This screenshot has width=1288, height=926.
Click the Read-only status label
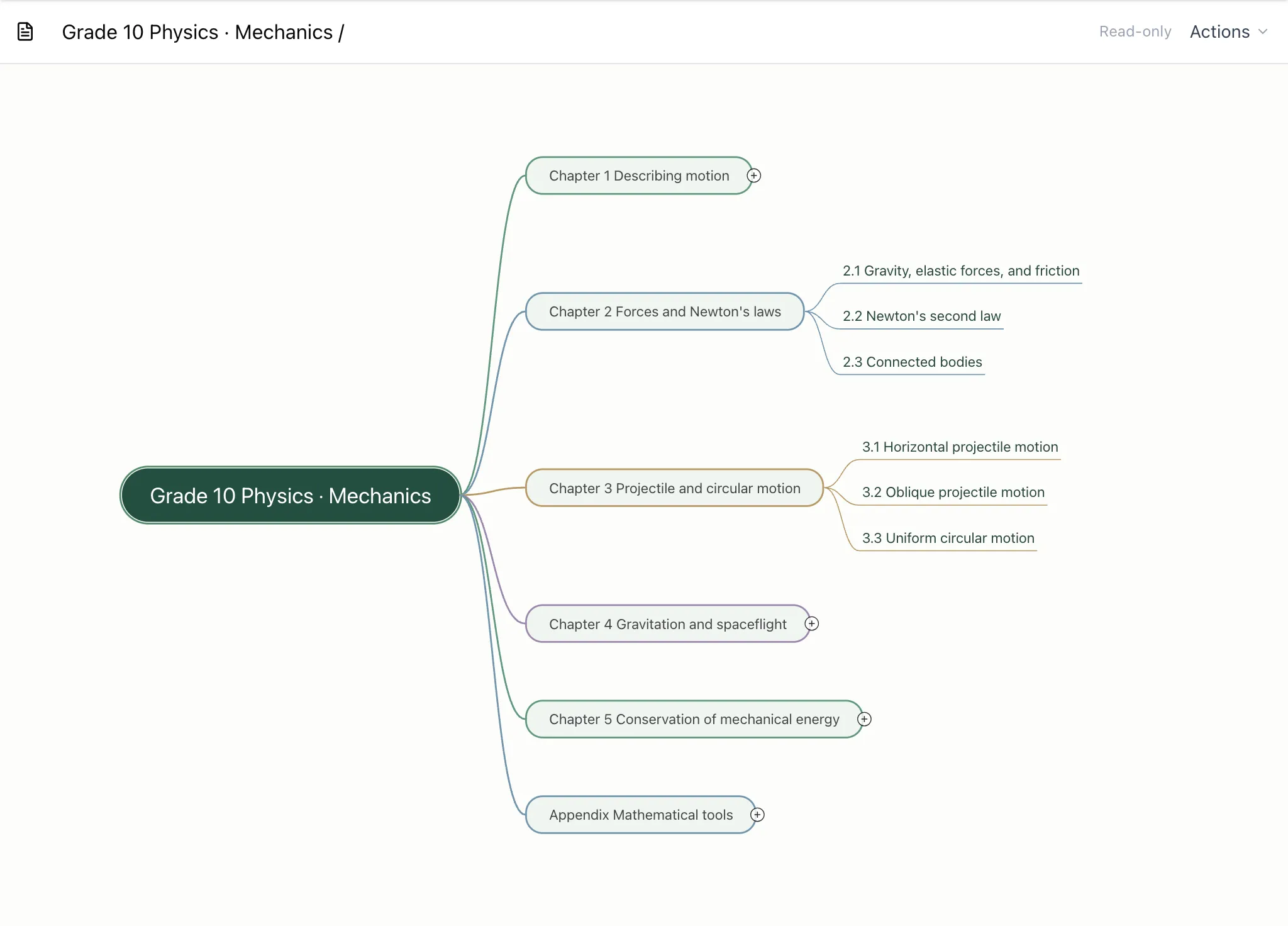click(x=1135, y=31)
